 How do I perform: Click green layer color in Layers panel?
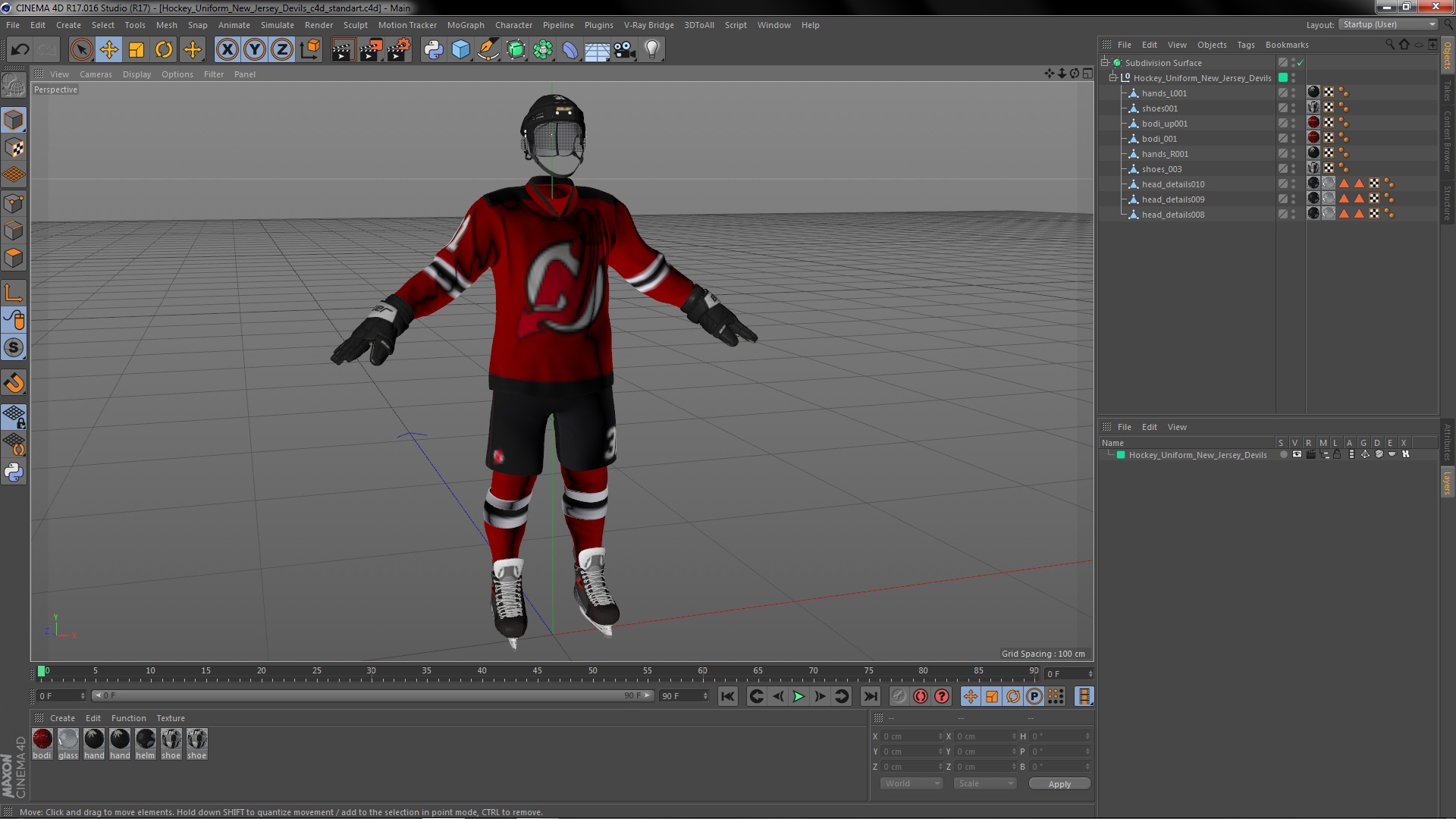(x=1121, y=455)
